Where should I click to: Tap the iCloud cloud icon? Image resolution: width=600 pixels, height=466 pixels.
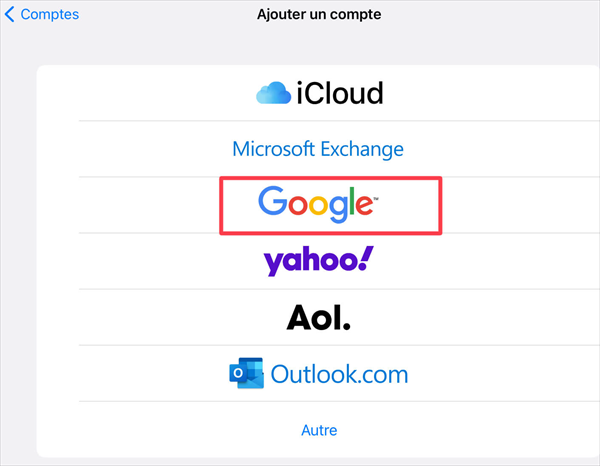click(x=272, y=93)
